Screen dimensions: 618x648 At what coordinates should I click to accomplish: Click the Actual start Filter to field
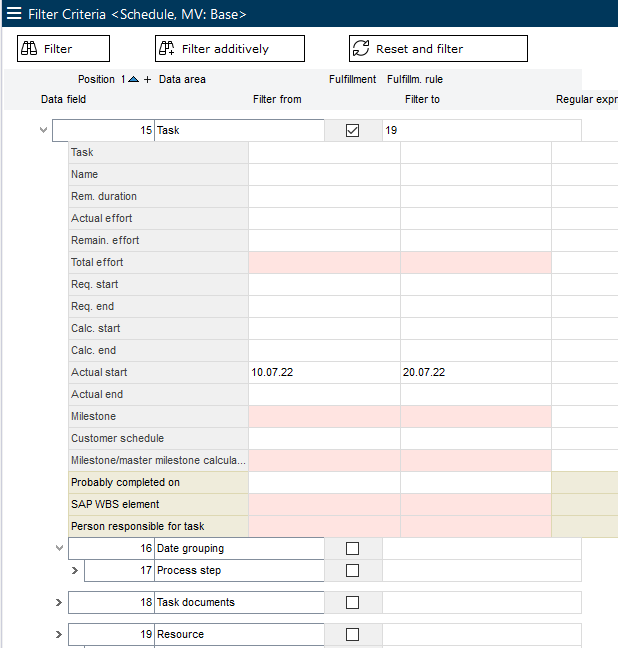pos(475,372)
